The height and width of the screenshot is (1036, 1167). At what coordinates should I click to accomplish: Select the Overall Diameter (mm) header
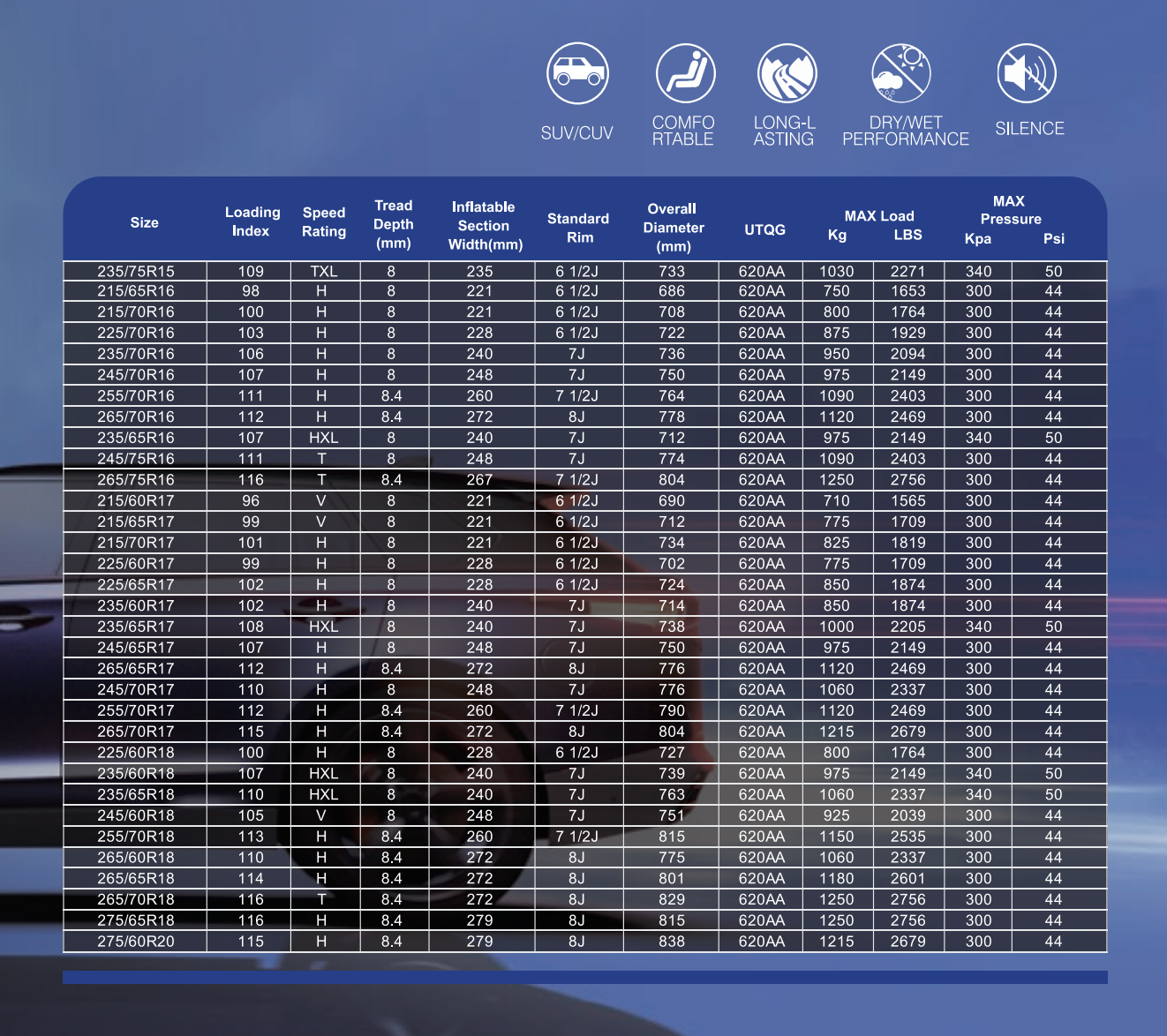click(x=673, y=228)
